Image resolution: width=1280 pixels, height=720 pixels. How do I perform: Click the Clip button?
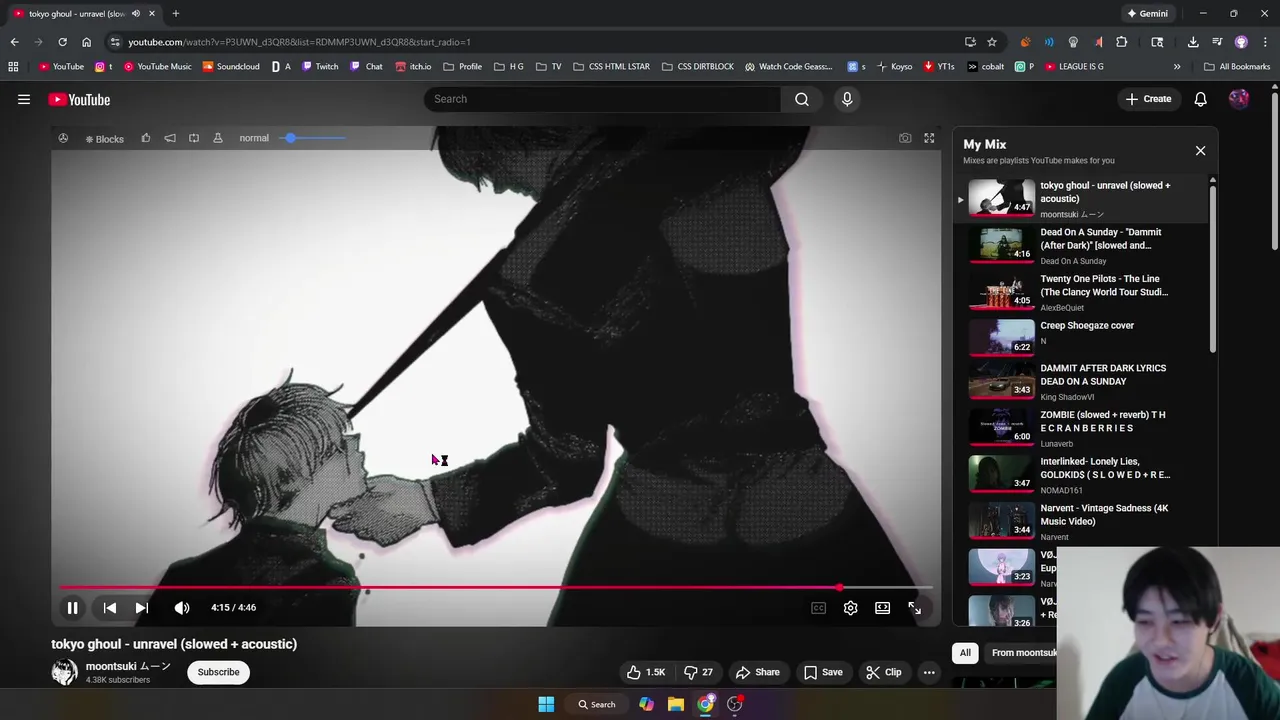[x=884, y=672]
